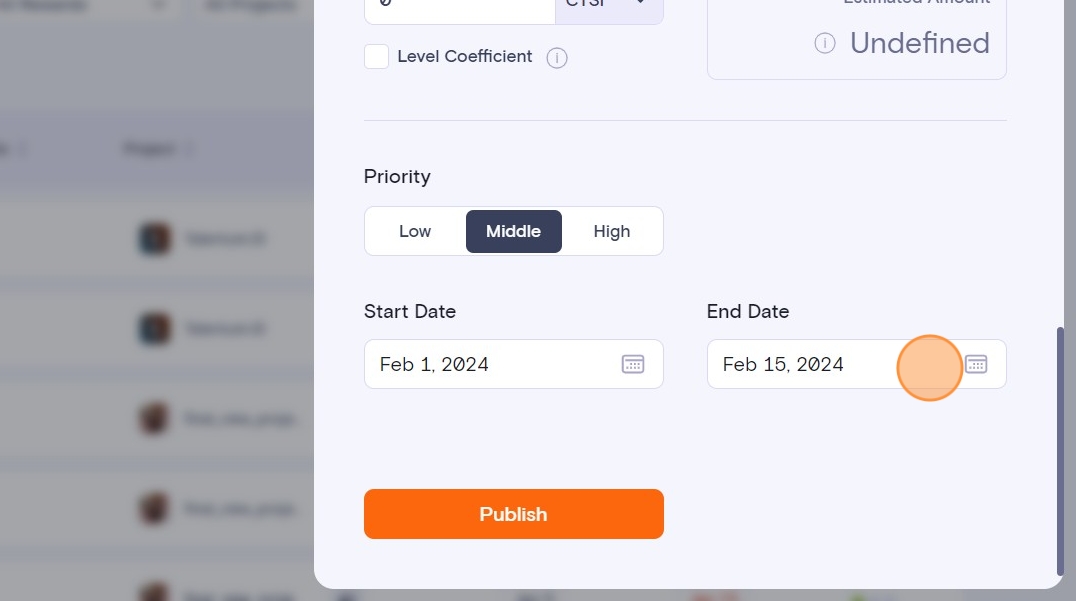Open the blurred All Projects filter dropdown
The height and width of the screenshot is (601, 1076).
pyautogui.click(x=250, y=6)
